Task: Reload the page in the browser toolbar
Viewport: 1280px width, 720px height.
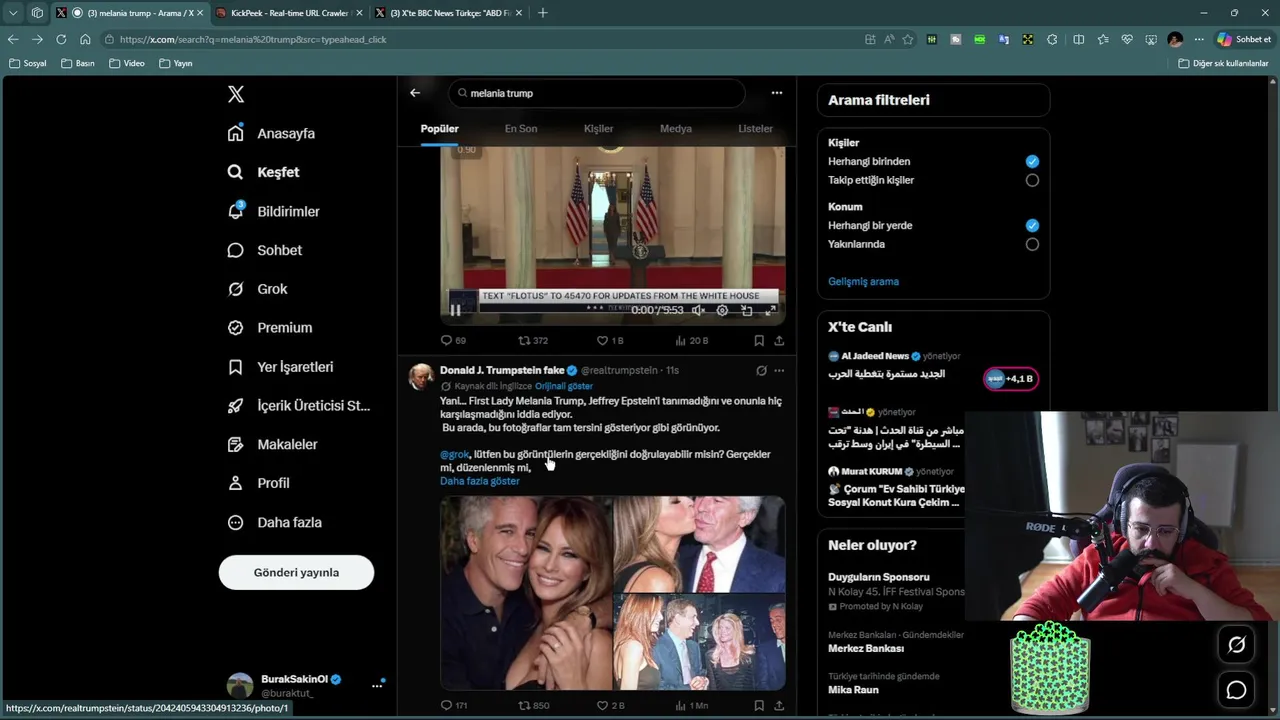Action: (x=61, y=39)
